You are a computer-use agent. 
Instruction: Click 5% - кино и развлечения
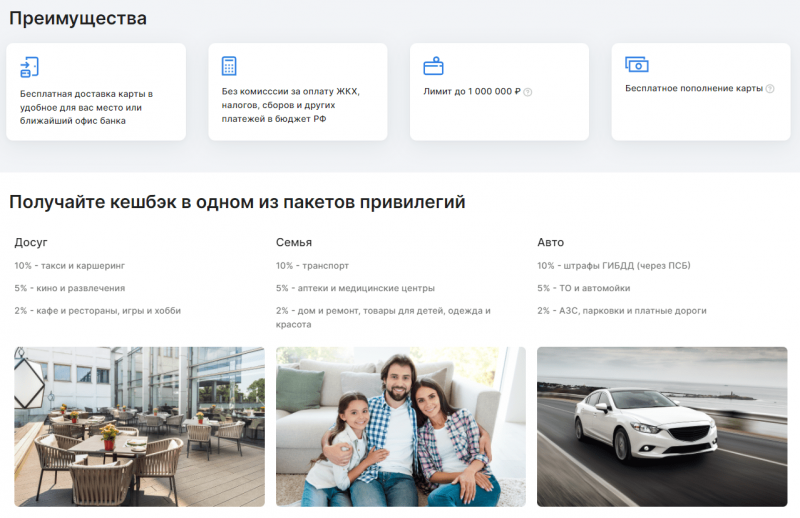tap(69, 288)
